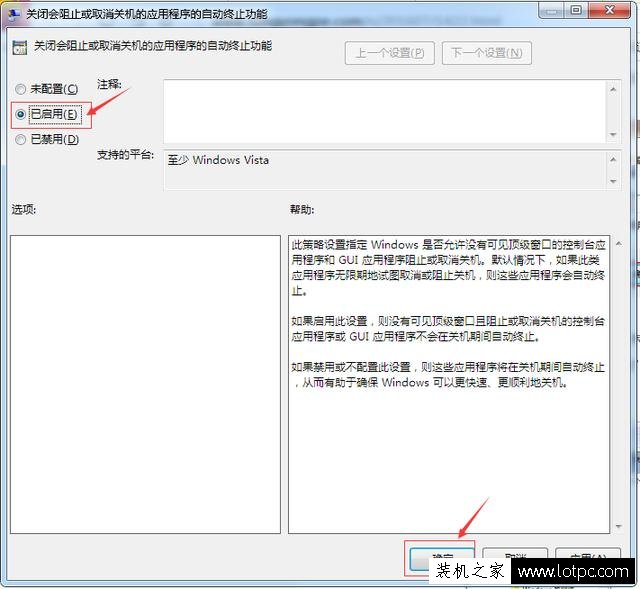Click the empty 选项 options pane
Screen dimensions: 640x589
point(145,384)
